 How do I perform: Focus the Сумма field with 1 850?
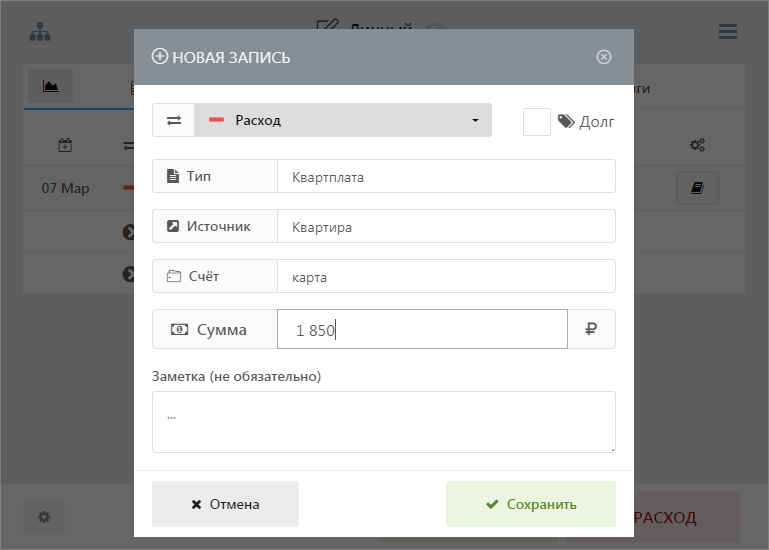422,329
